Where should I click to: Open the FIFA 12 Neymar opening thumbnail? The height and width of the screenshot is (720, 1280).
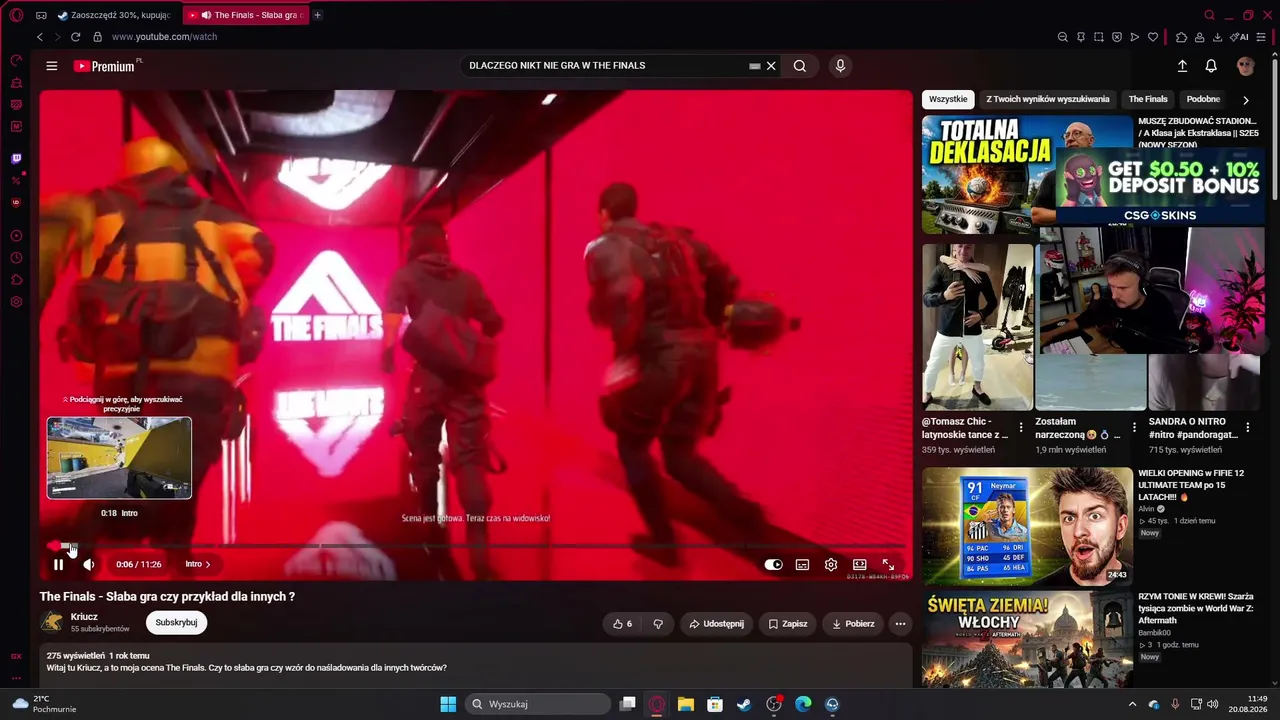click(x=1027, y=526)
